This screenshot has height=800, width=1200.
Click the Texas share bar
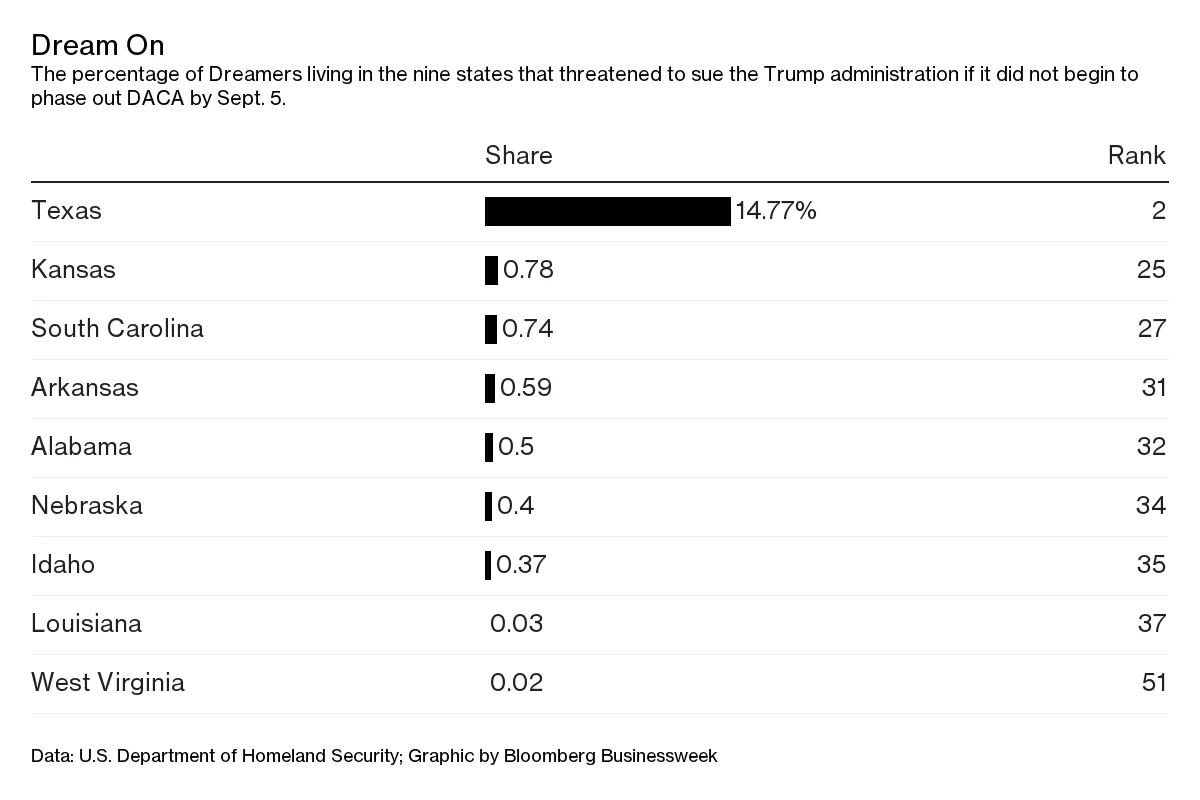pyautogui.click(x=607, y=211)
